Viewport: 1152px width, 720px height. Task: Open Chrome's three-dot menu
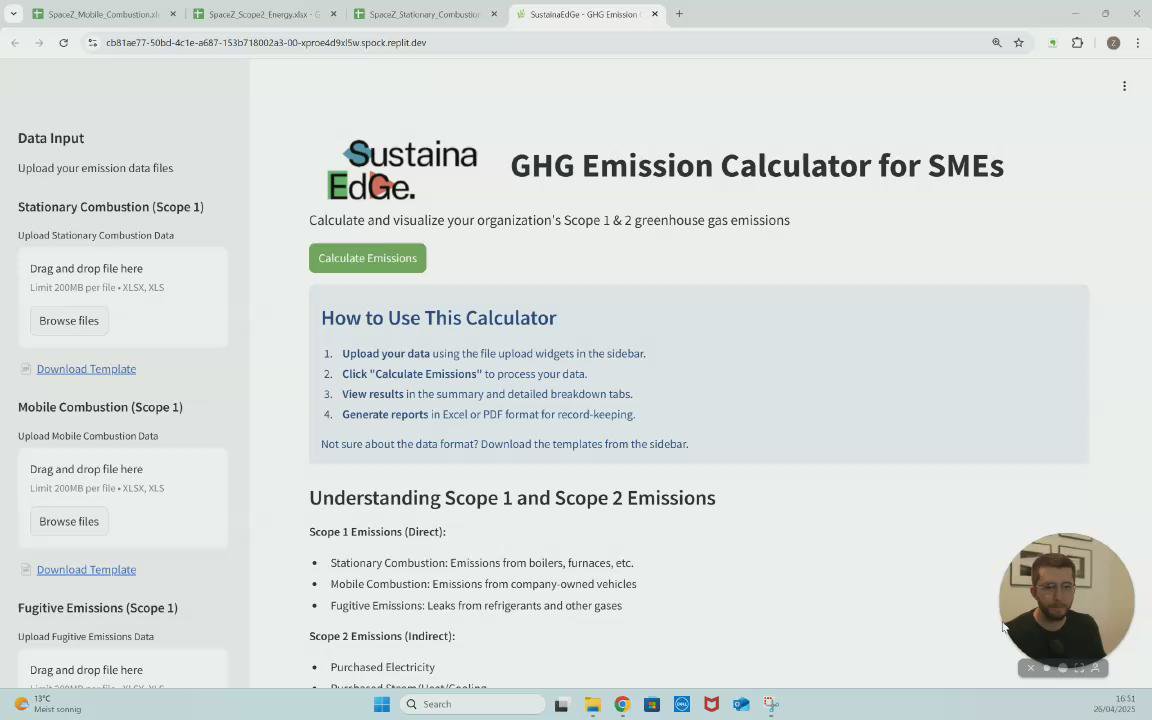(1137, 43)
